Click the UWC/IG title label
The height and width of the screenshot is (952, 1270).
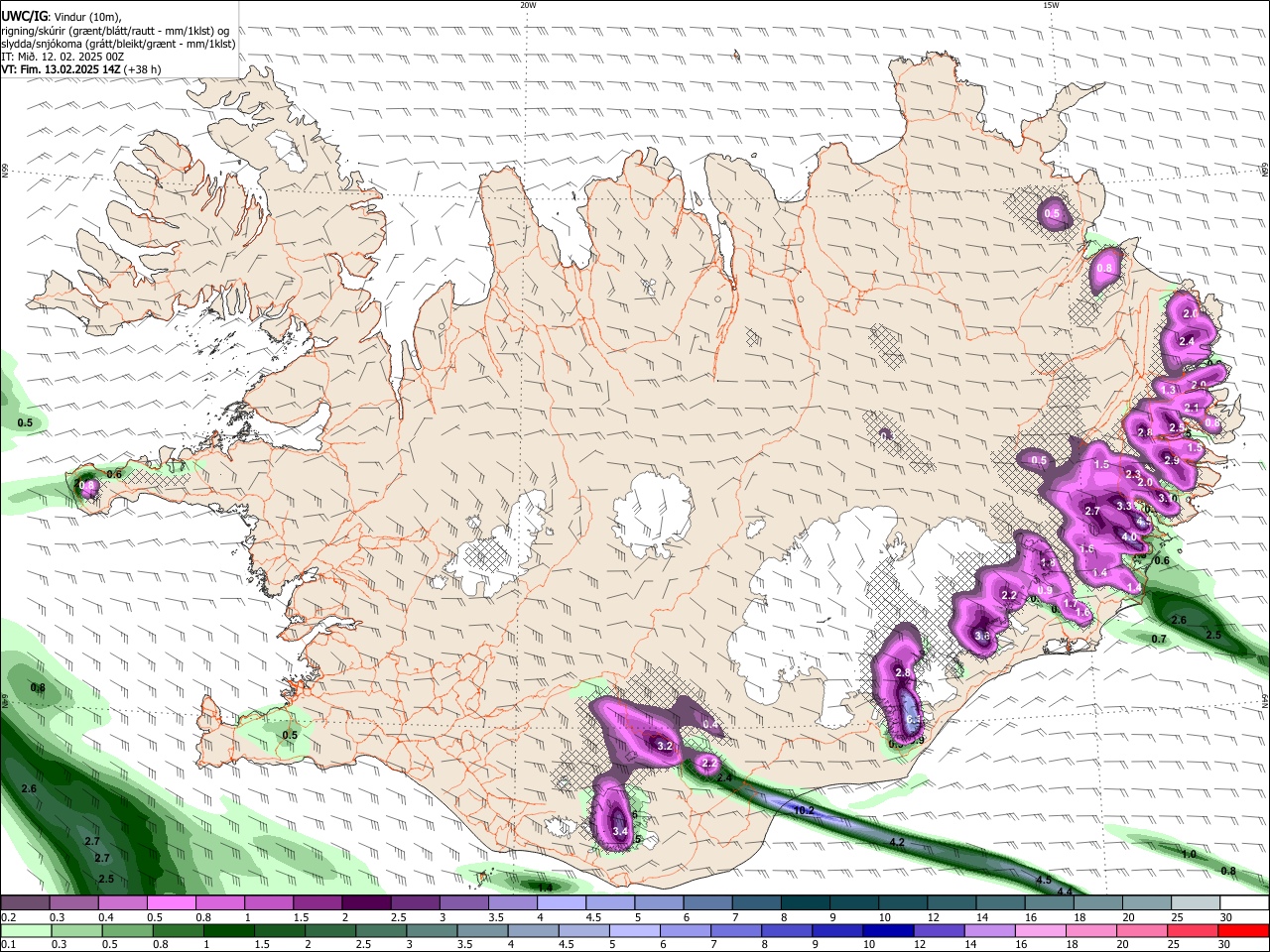click(x=23, y=16)
